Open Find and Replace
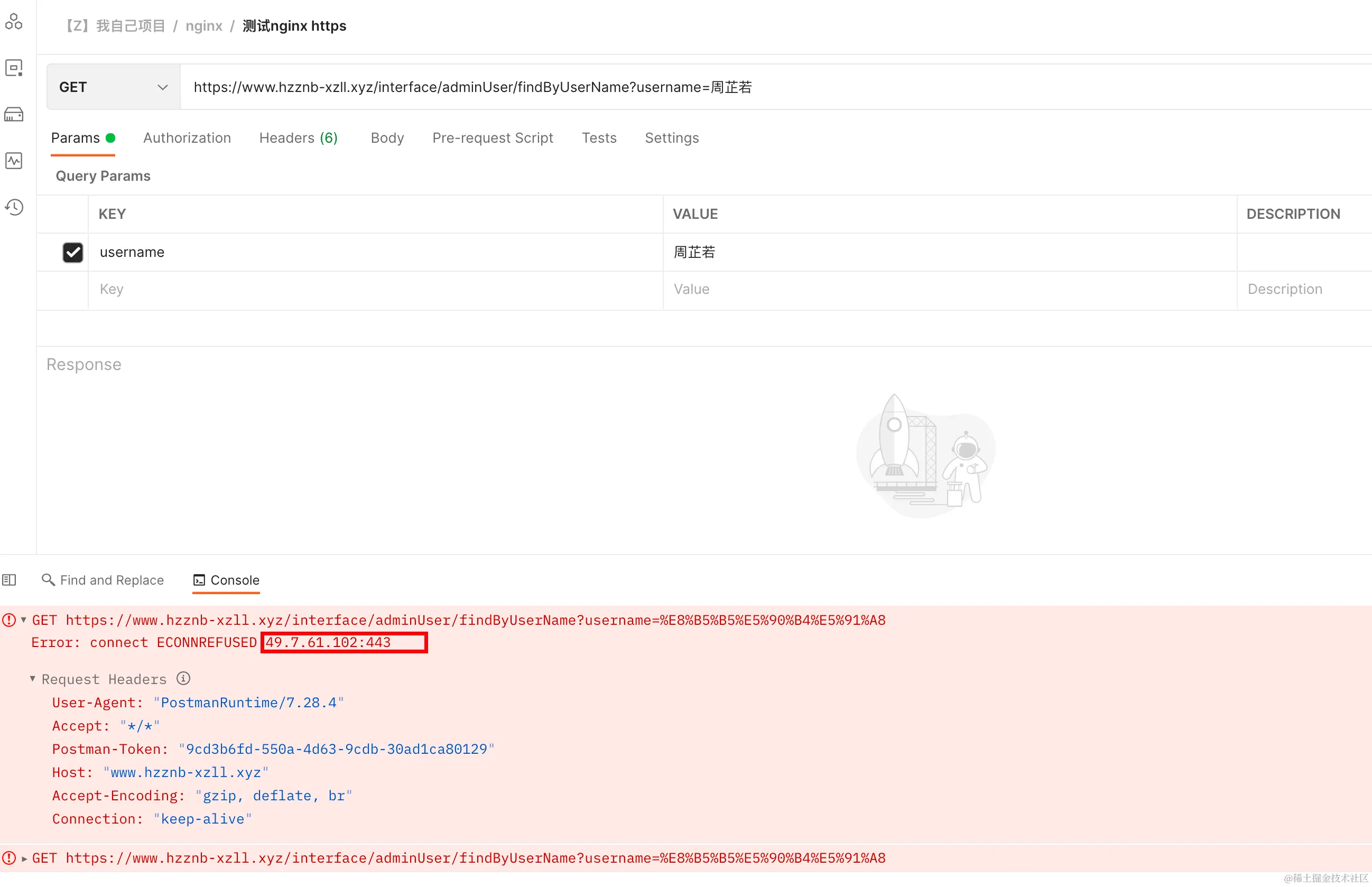 pyautogui.click(x=103, y=580)
